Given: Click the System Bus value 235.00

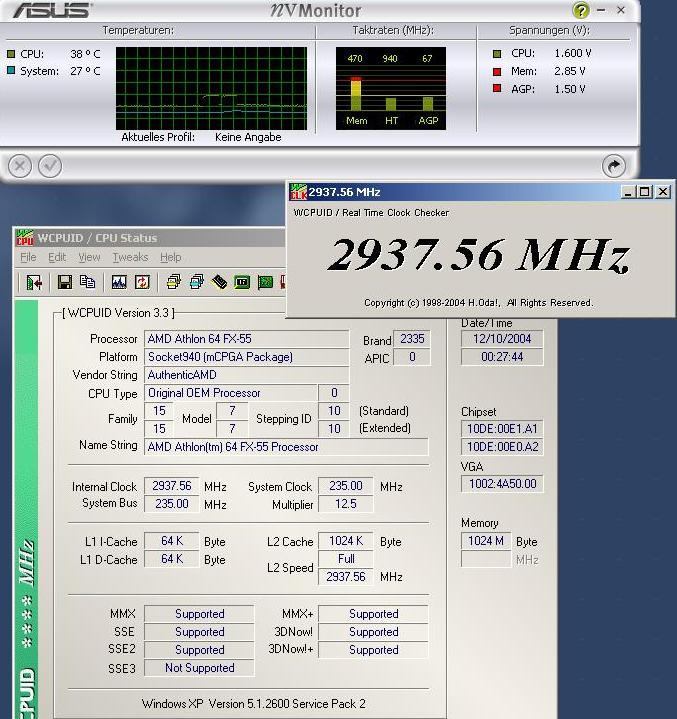Looking at the screenshot, I should click(x=172, y=503).
